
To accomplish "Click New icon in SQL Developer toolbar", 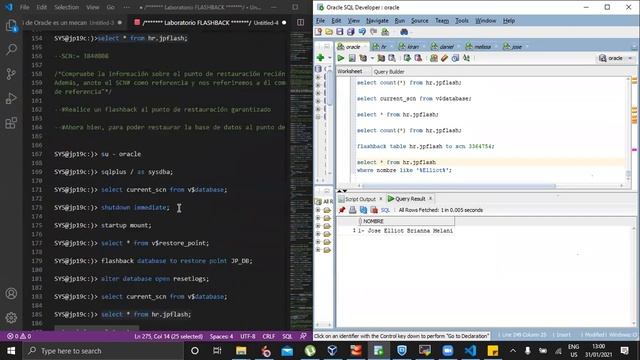I will pos(319,32).
